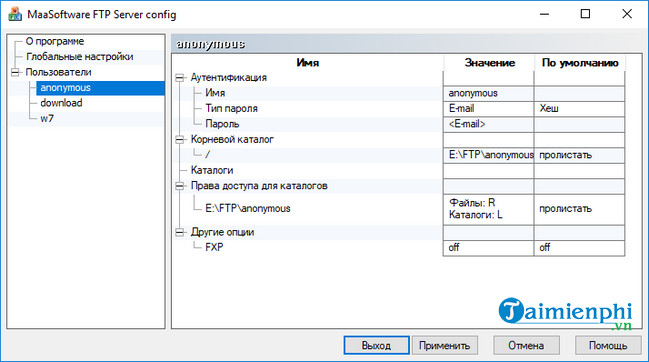Select the Имя row under Аутентификация
649x362 pixels.
(215, 93)
